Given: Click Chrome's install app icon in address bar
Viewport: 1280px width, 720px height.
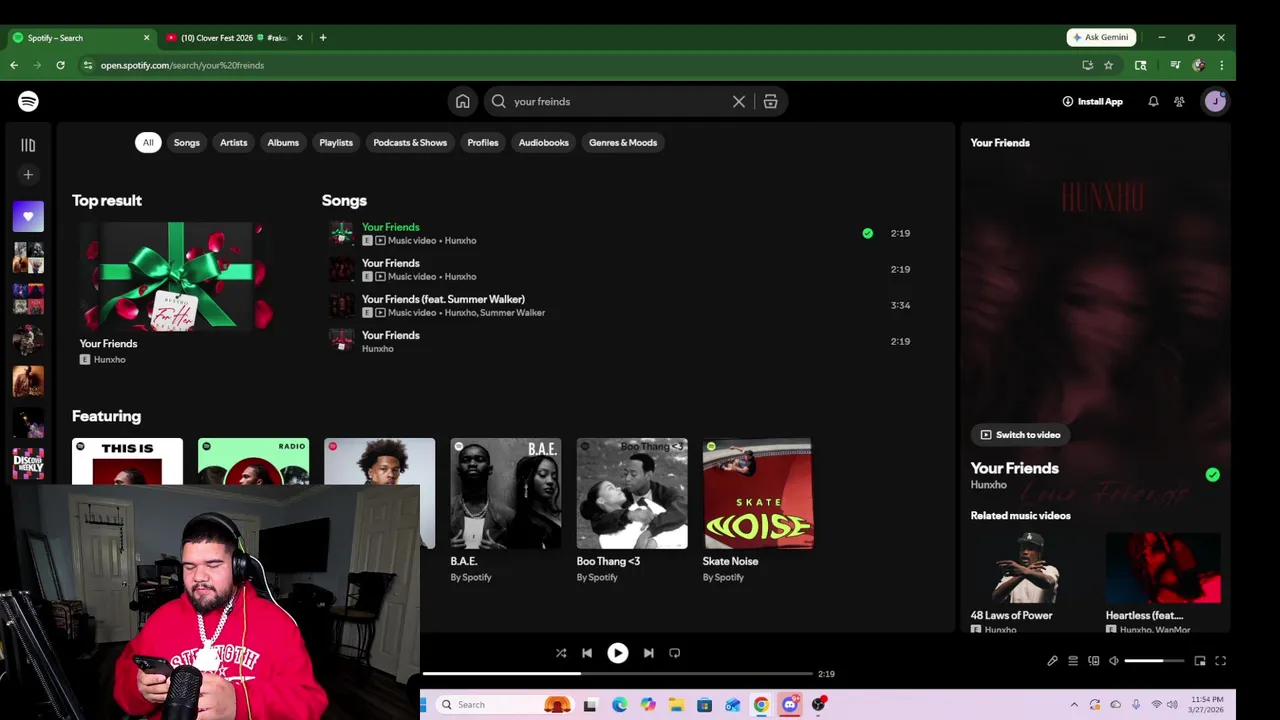Looking at the screenshot, I should click(1087, 65).
